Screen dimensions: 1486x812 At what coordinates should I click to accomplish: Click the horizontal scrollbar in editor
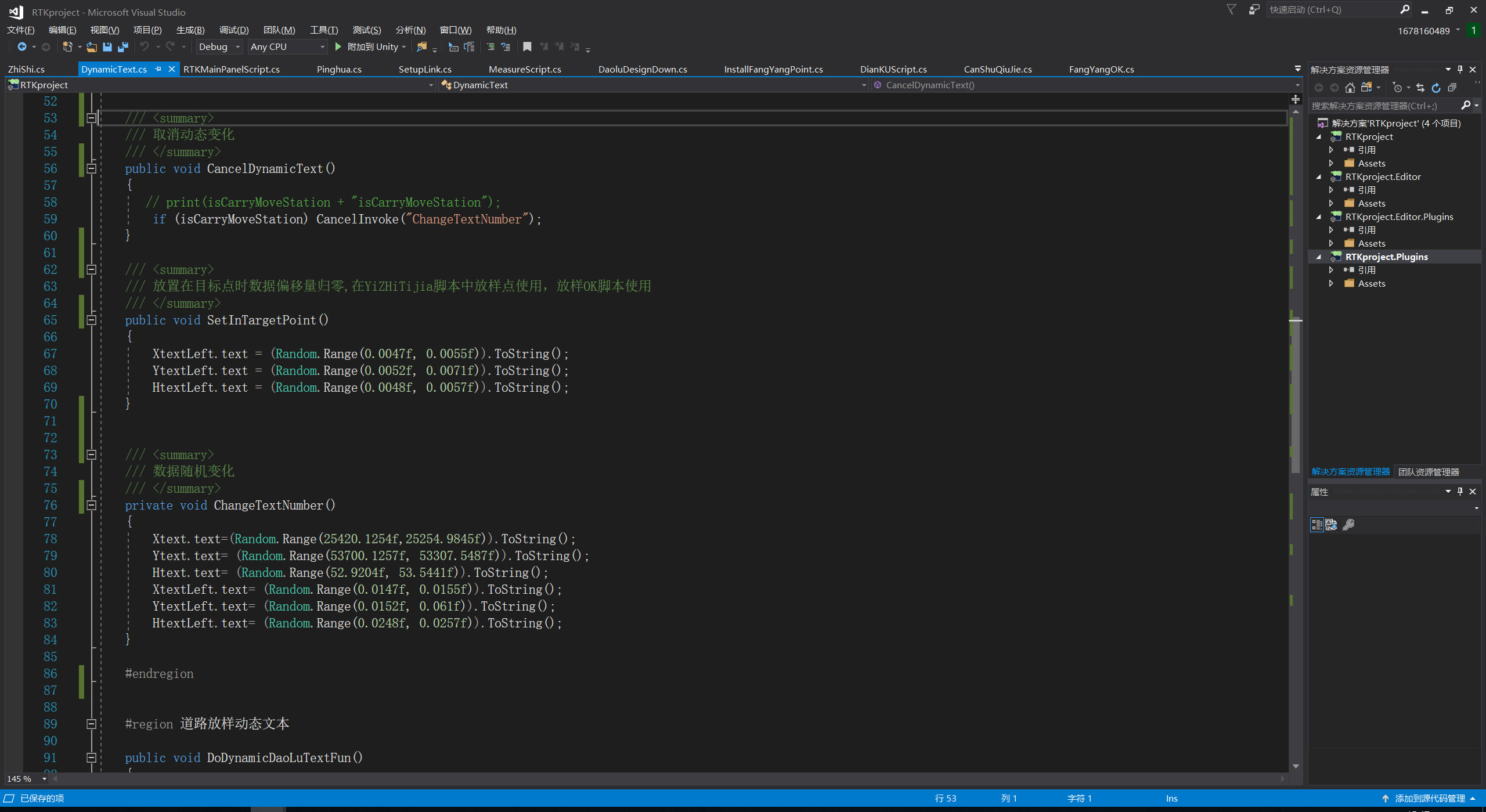(x=668, y=779)
